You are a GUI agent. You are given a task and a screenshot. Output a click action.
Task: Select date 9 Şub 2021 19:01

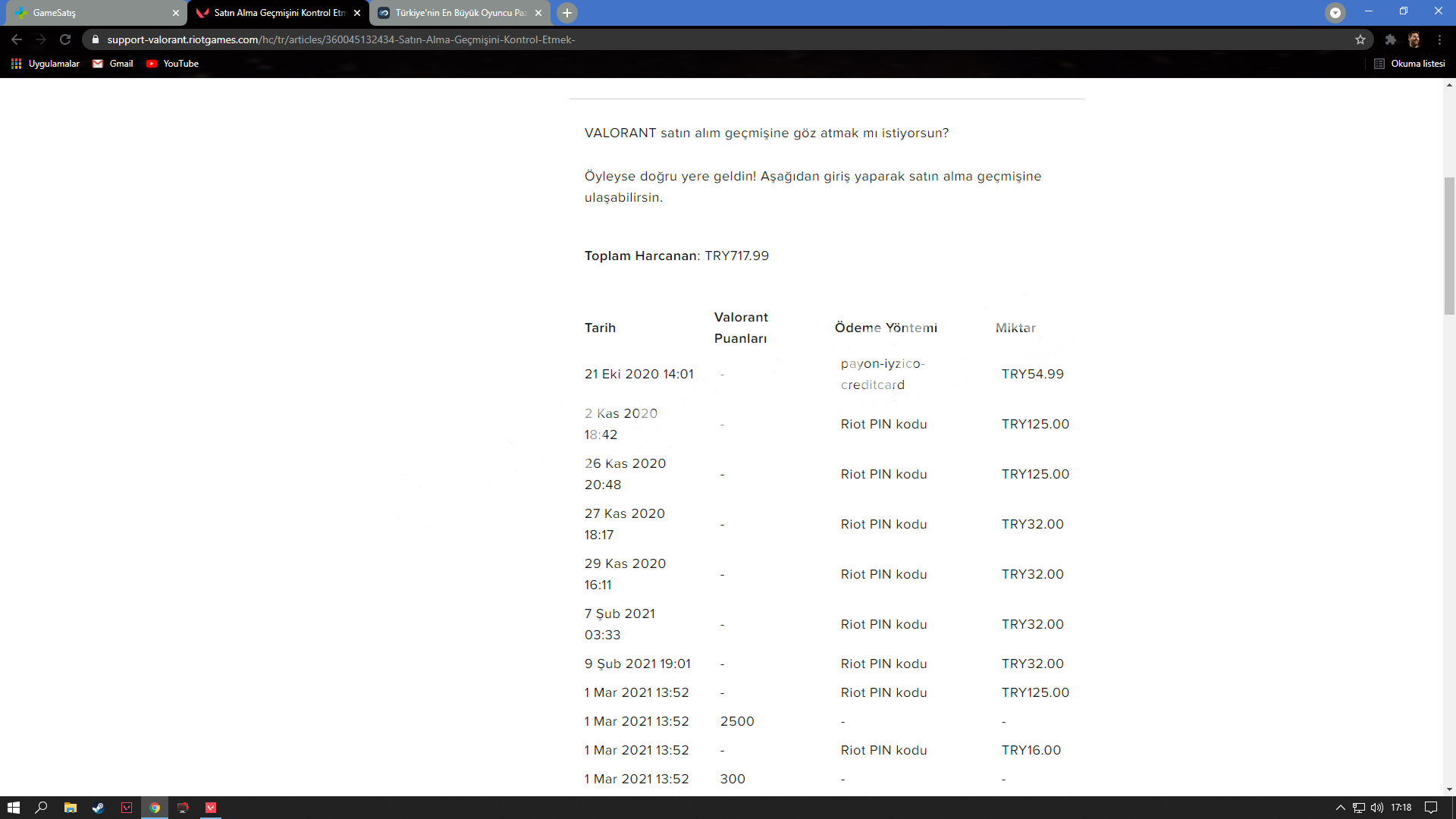[x=637, y=664]
